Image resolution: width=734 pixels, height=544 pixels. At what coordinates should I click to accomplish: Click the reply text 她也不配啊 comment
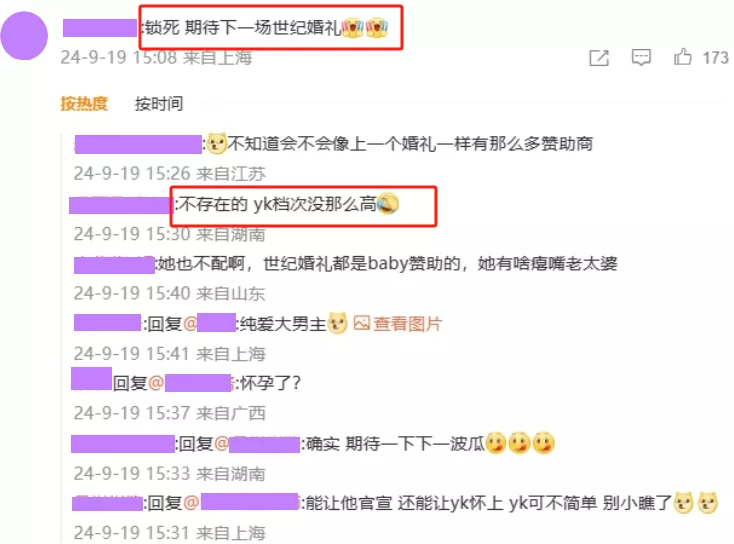[x=387, y=264]
